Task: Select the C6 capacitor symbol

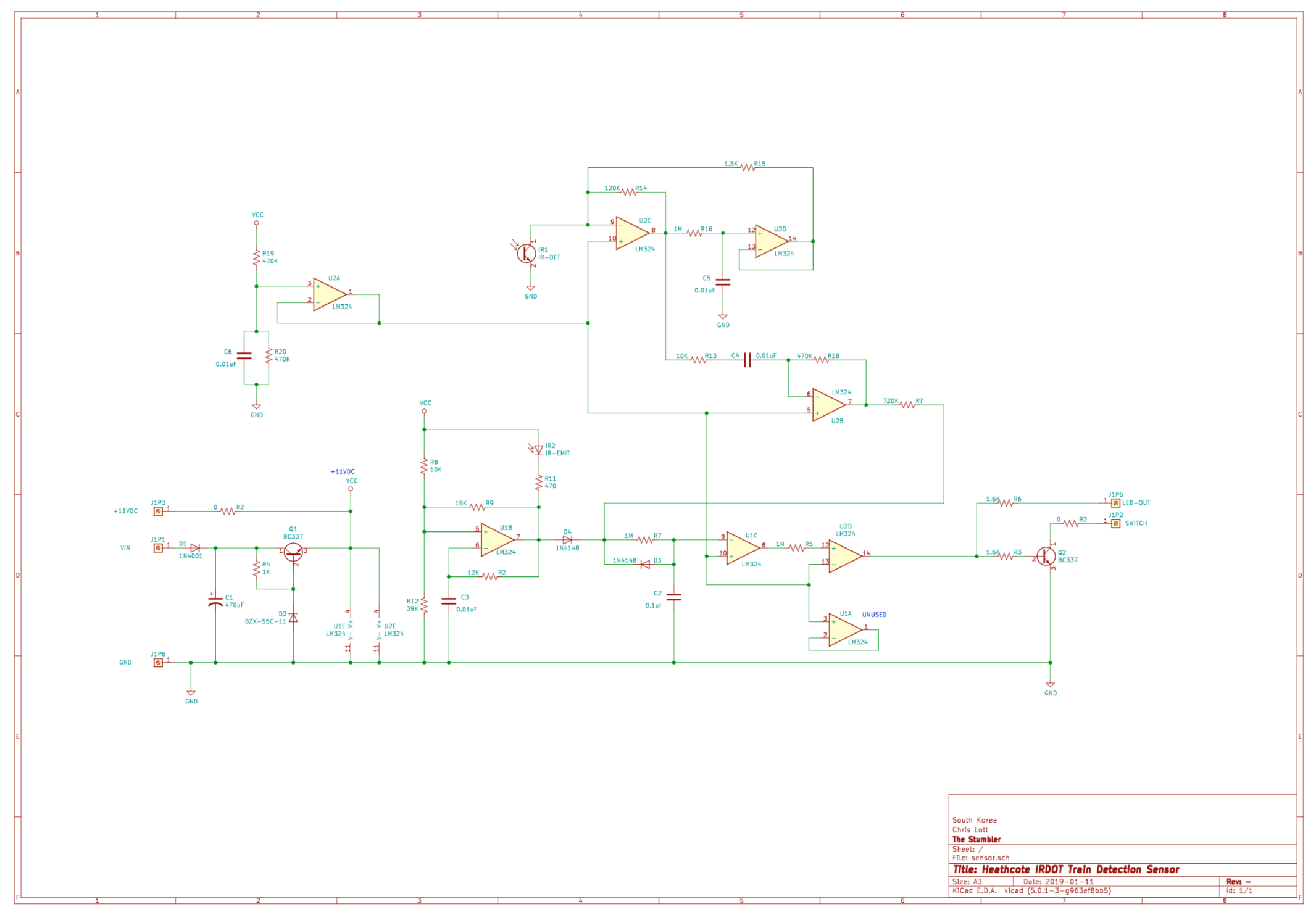Action: [244, 356]
